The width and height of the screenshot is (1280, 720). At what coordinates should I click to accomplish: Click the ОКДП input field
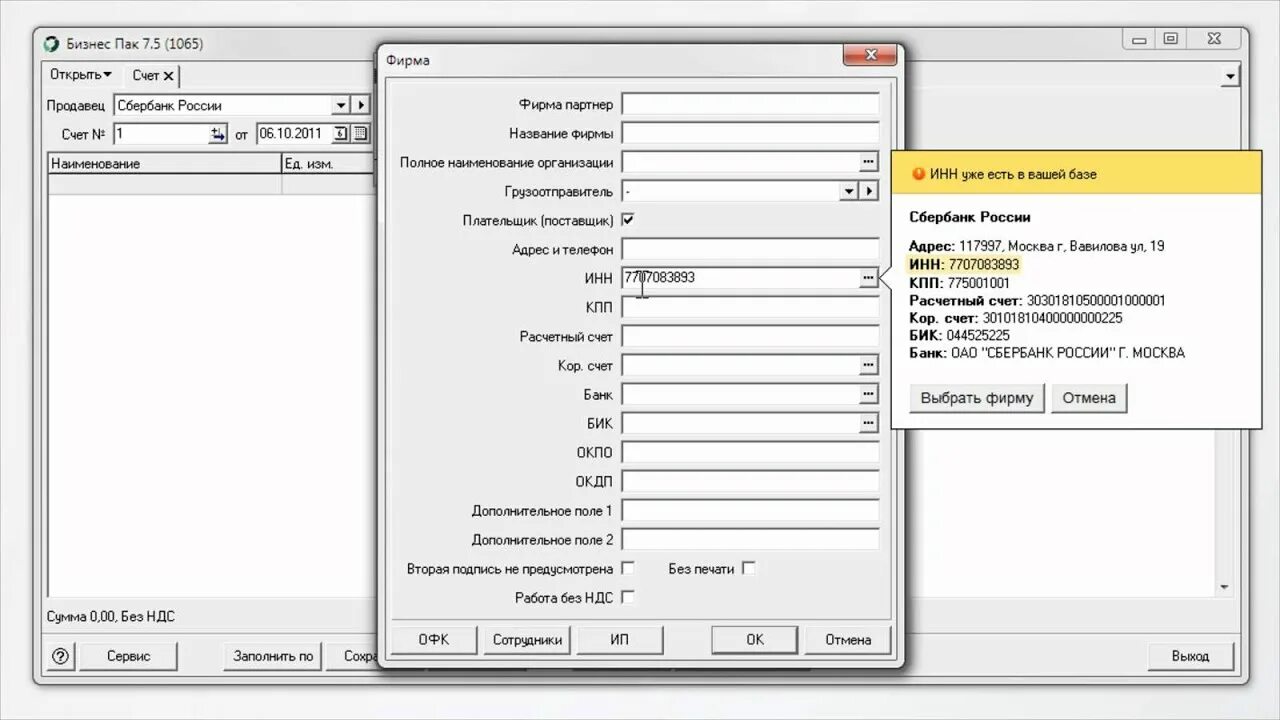coord(750,481)
